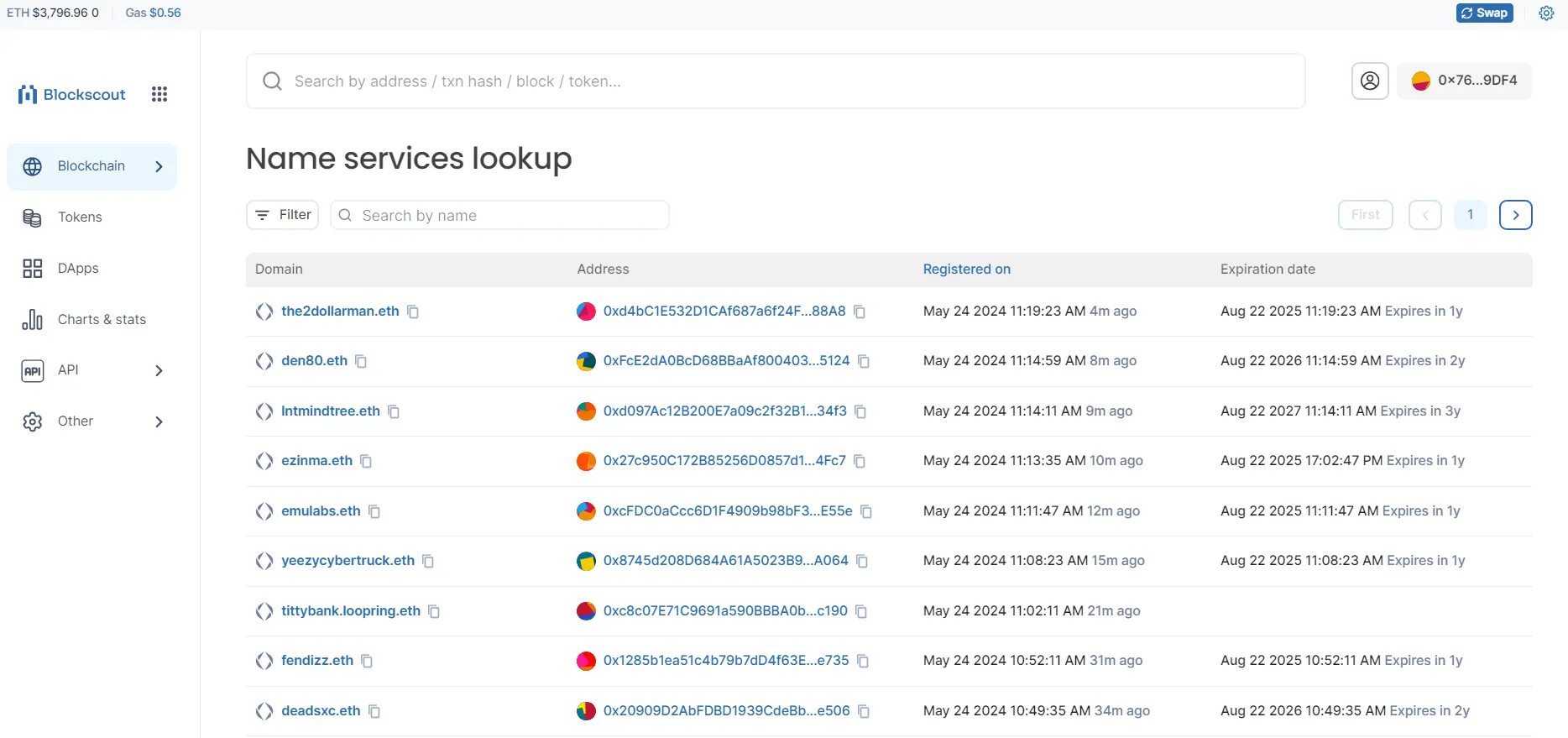
Task: Click the Filter button
Action: [283, 215]
